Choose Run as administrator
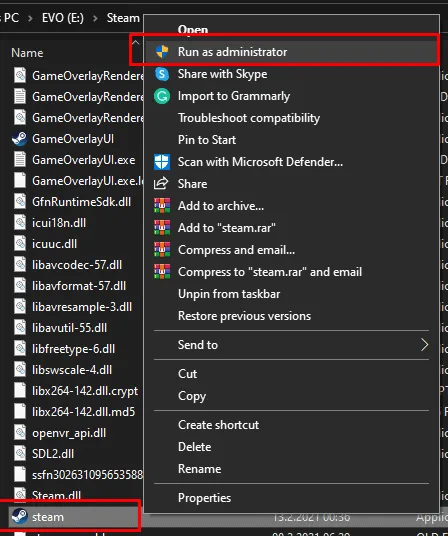This screenshot has width=448, height=536. click(292, 52)
